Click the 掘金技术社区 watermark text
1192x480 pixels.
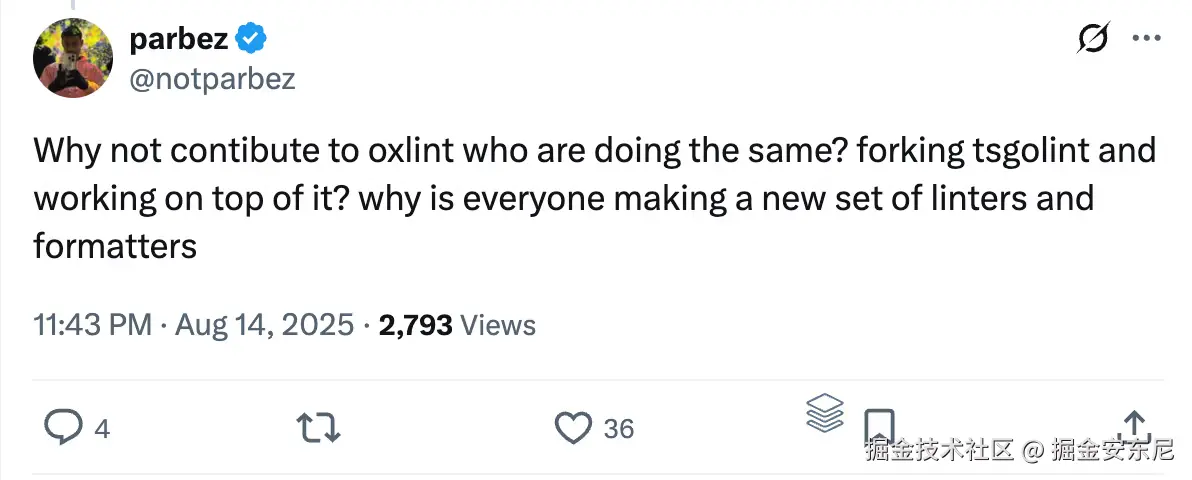[x=940, y=451]
